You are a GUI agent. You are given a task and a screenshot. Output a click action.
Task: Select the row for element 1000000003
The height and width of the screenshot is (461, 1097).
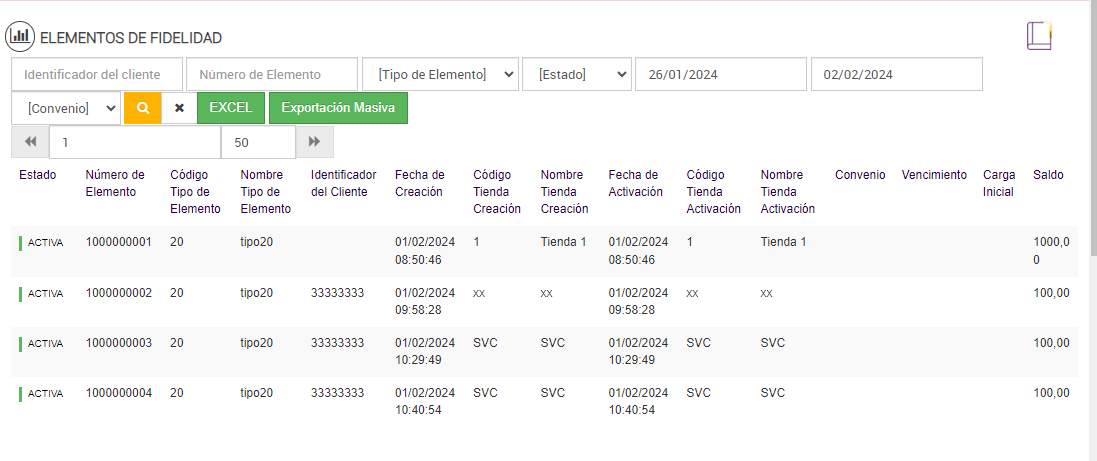click(x=119, y=343)
